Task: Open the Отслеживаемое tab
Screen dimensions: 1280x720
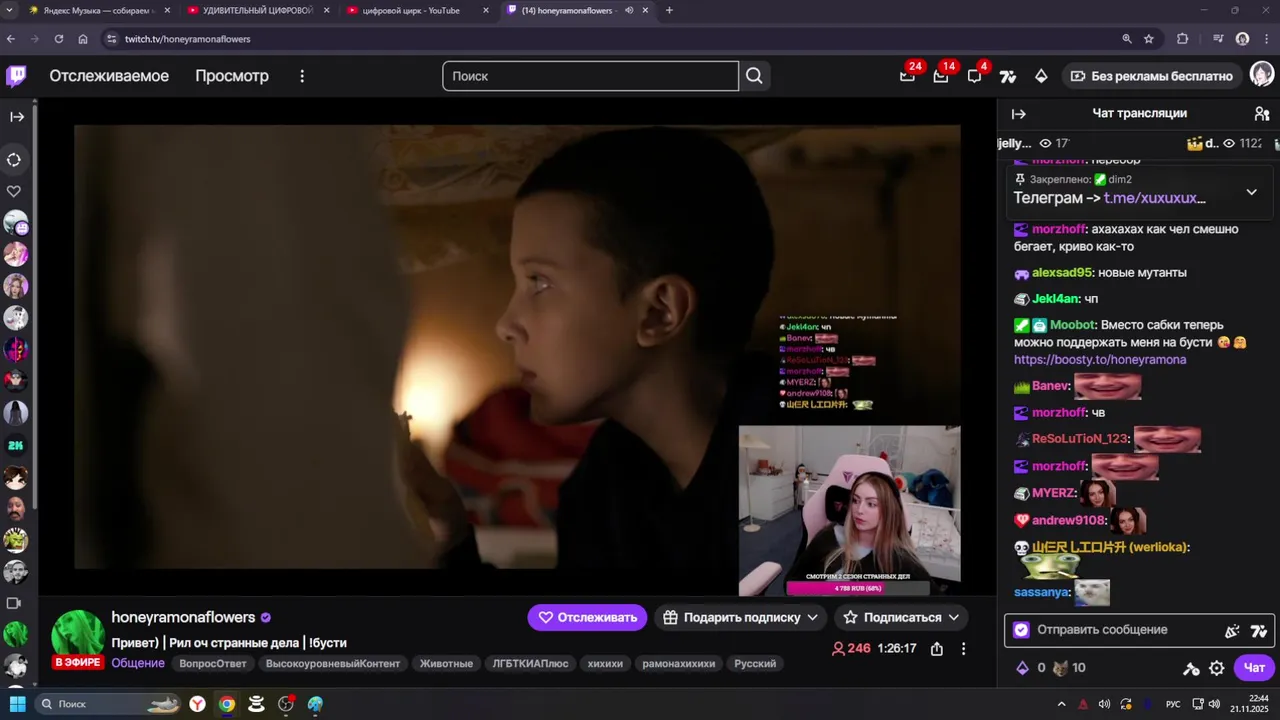Action: (x=109, y=76)
